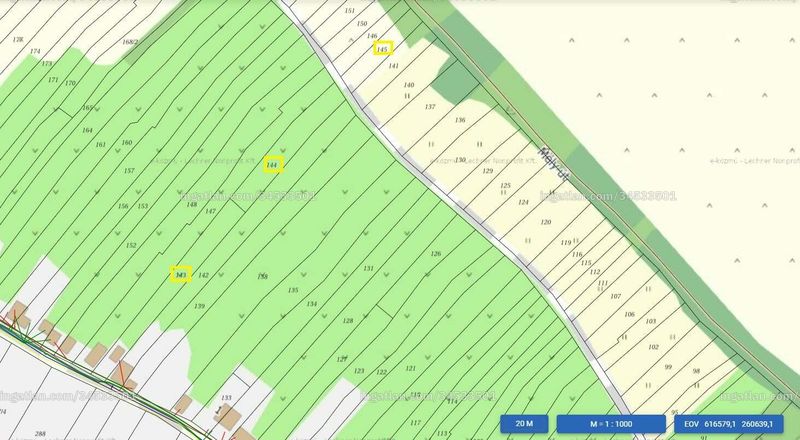Click parcel label 150
Viewport: 800px width, 440px height.
click(x=362, y=23)
